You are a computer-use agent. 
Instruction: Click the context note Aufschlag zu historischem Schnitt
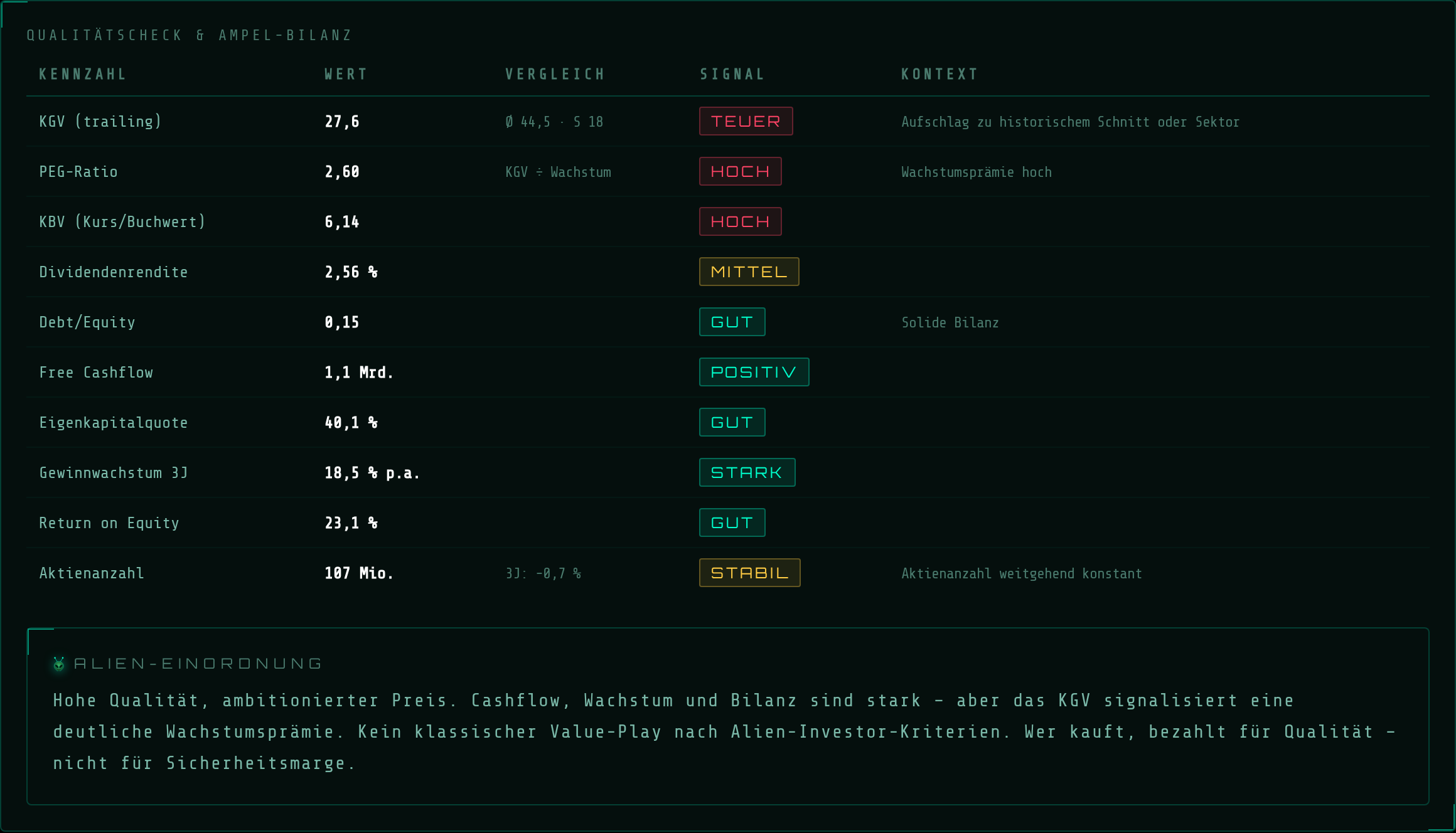[x=1071, y=122]
